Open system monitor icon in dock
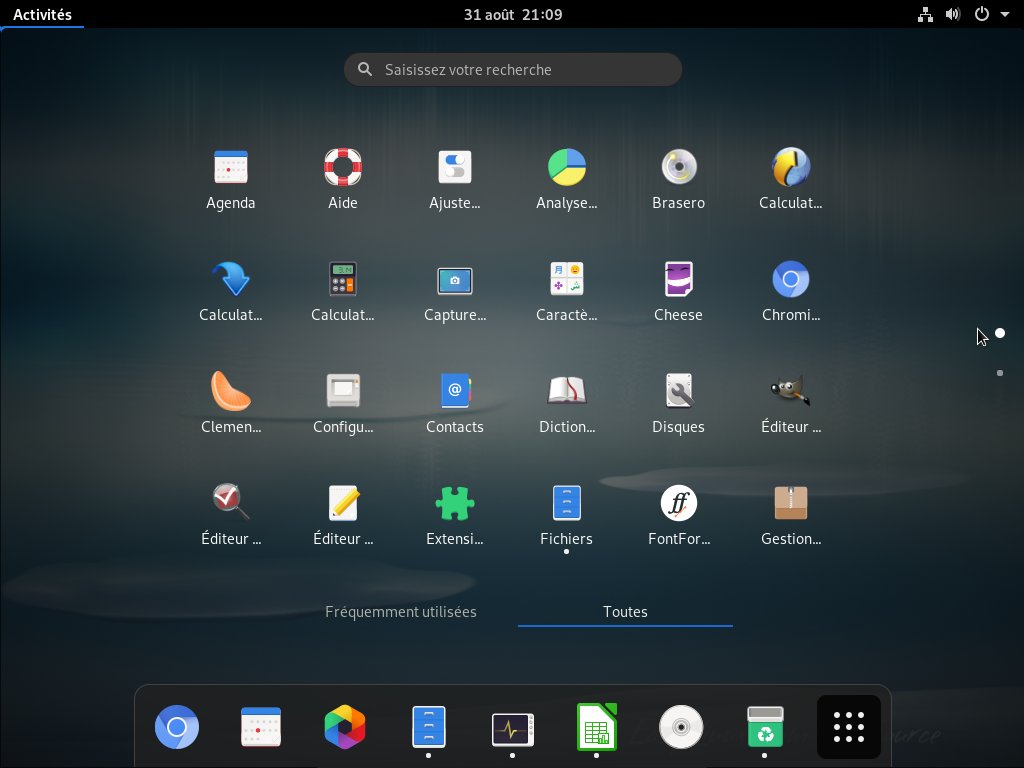This screenshot has height=768, width=1024. click(x=513, y=729)
